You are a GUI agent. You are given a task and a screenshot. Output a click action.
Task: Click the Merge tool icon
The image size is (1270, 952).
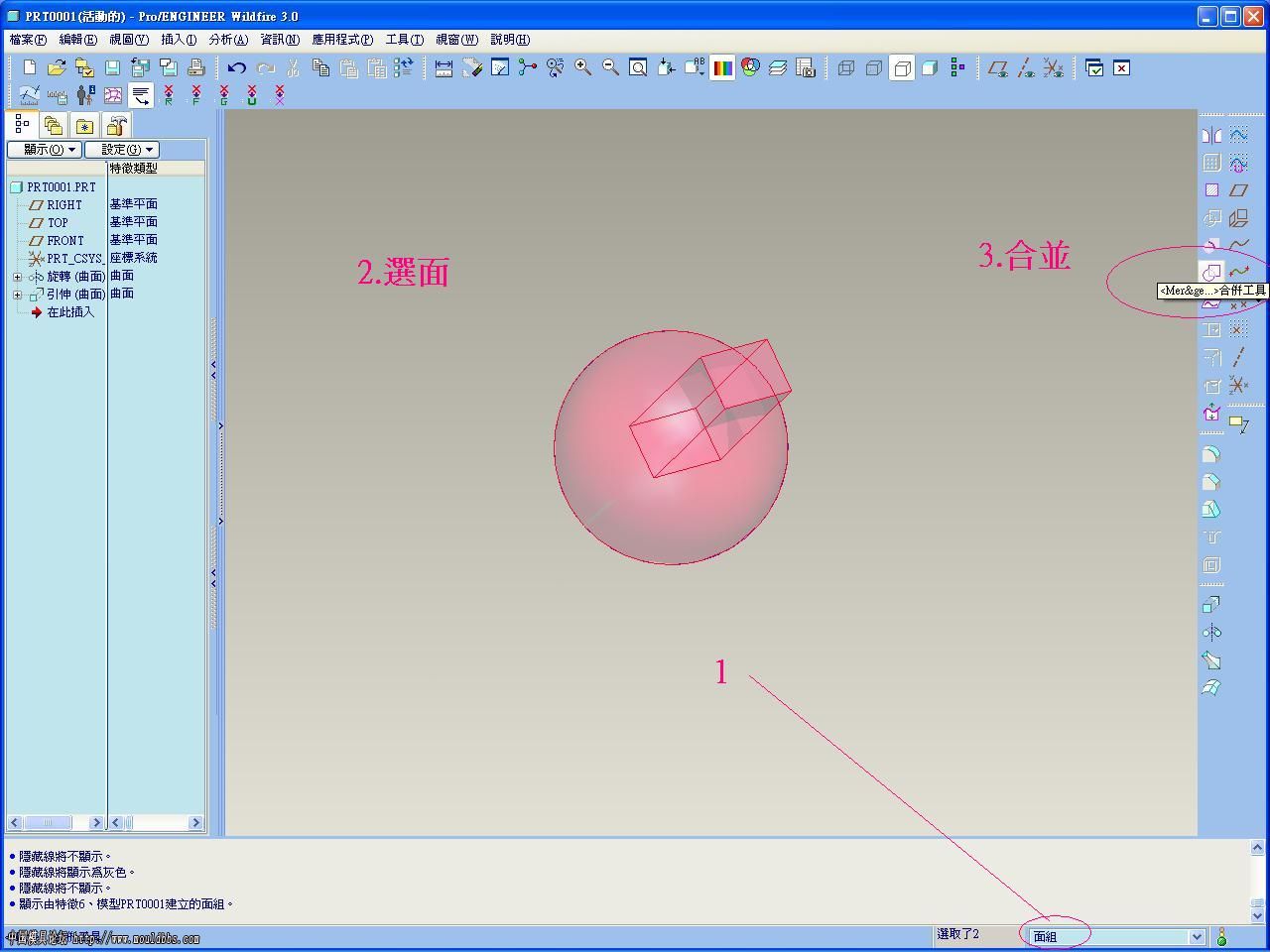coord(1211,272)
